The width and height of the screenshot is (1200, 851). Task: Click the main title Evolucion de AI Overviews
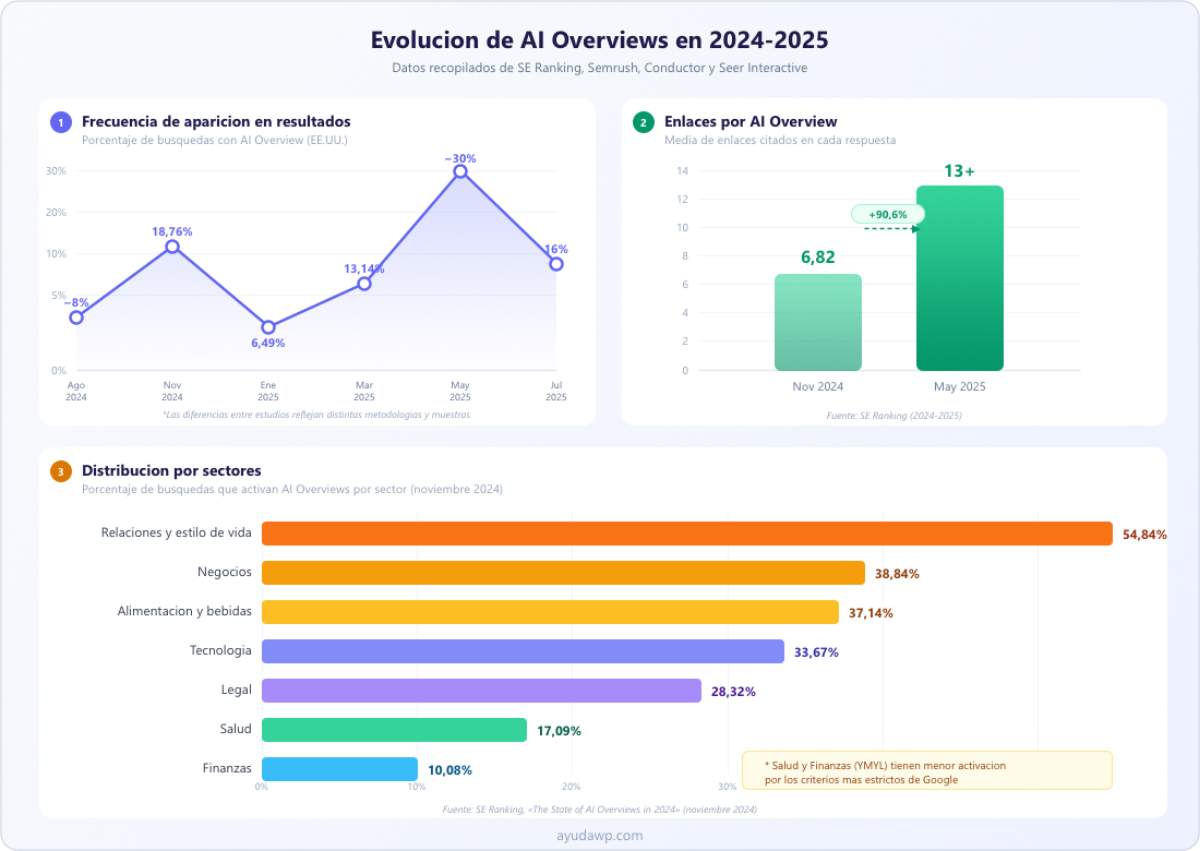point(599,40)
